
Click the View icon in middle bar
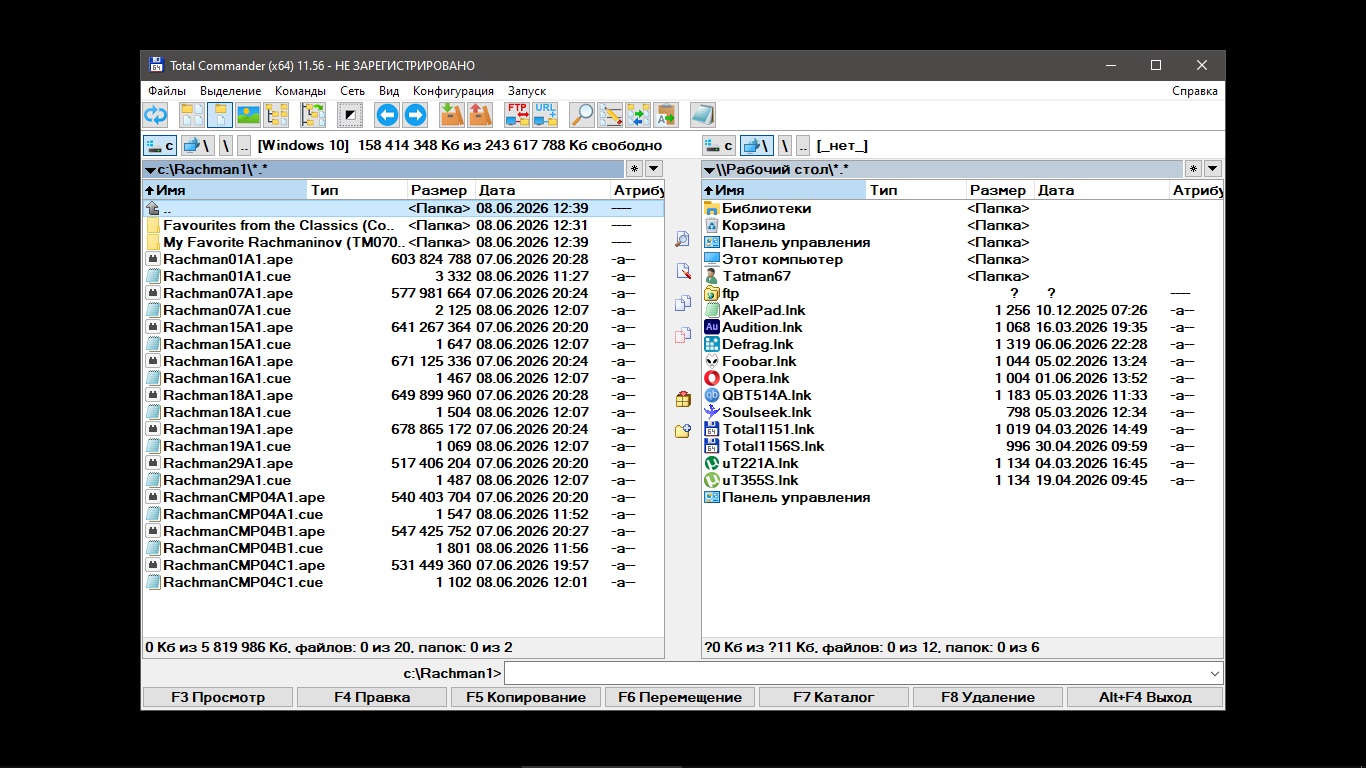coord(683,239)
